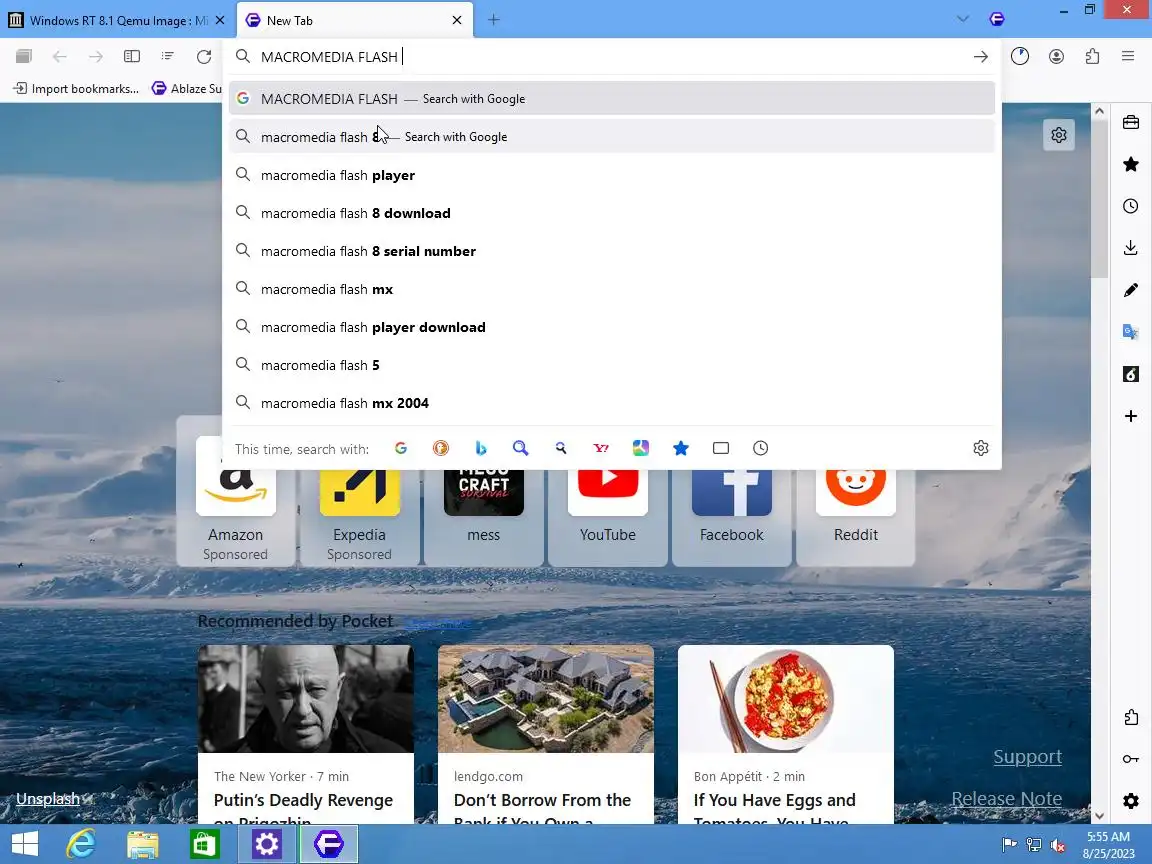Launch Internet Explorer from taskbar
The height and width of the screenshot is (864, 1152).
[x=81, y=844]
